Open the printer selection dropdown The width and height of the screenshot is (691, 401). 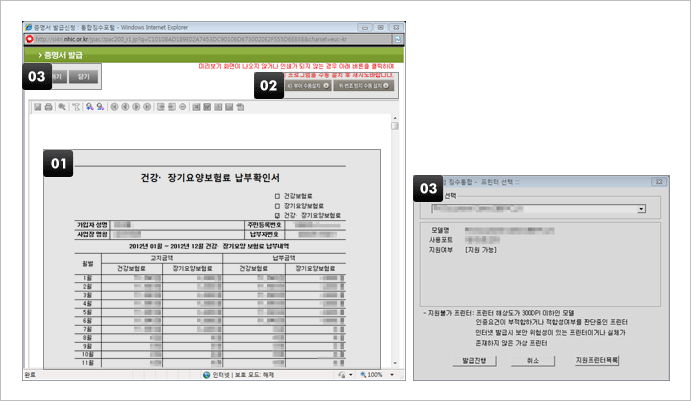(x=640, y=210)
